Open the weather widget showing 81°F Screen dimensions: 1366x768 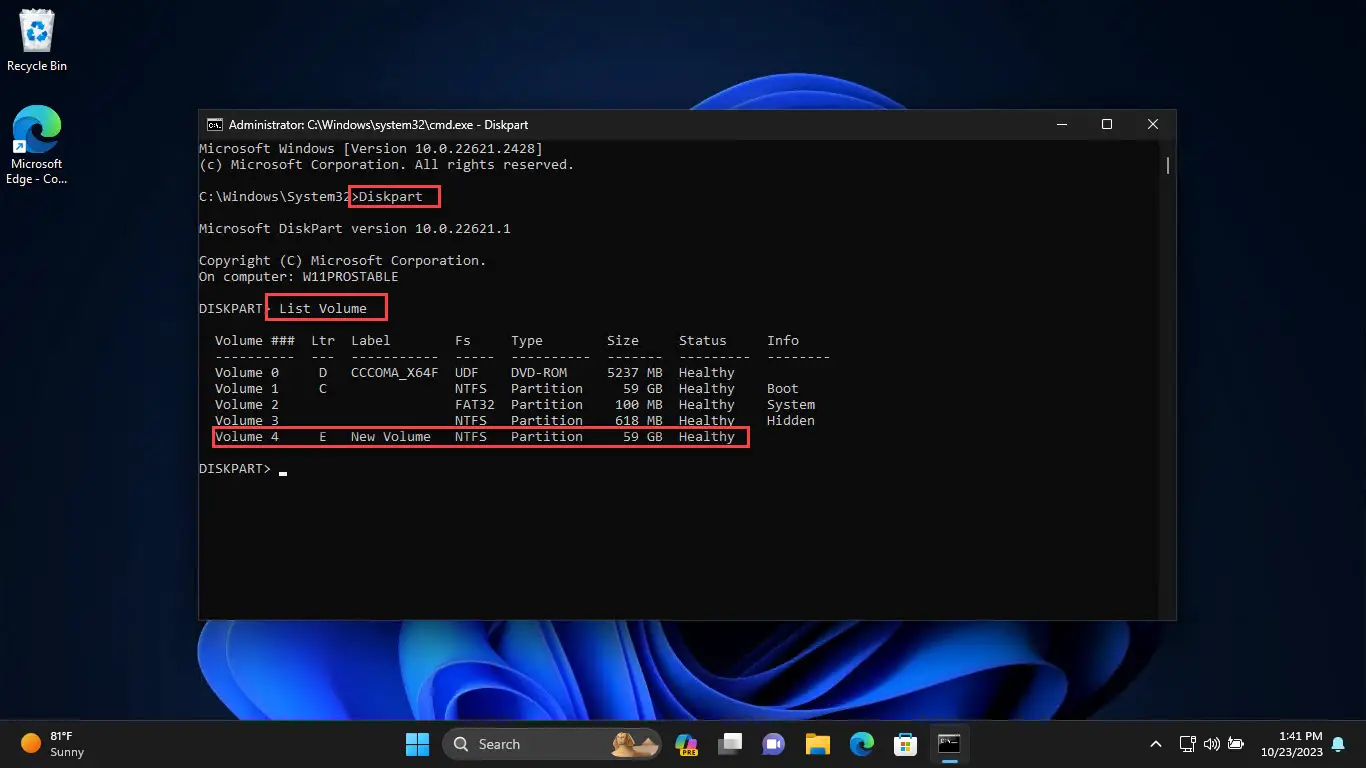54,744
